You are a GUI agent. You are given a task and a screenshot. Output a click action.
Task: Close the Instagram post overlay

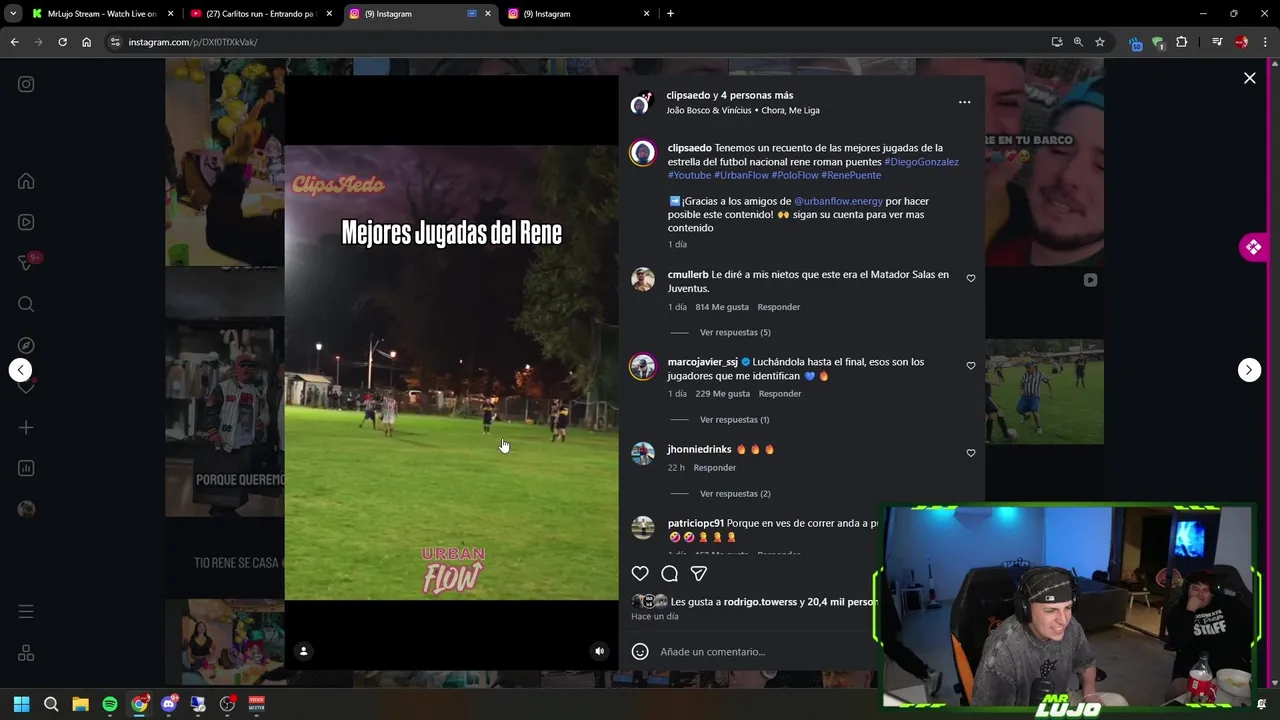point(1249,78)
